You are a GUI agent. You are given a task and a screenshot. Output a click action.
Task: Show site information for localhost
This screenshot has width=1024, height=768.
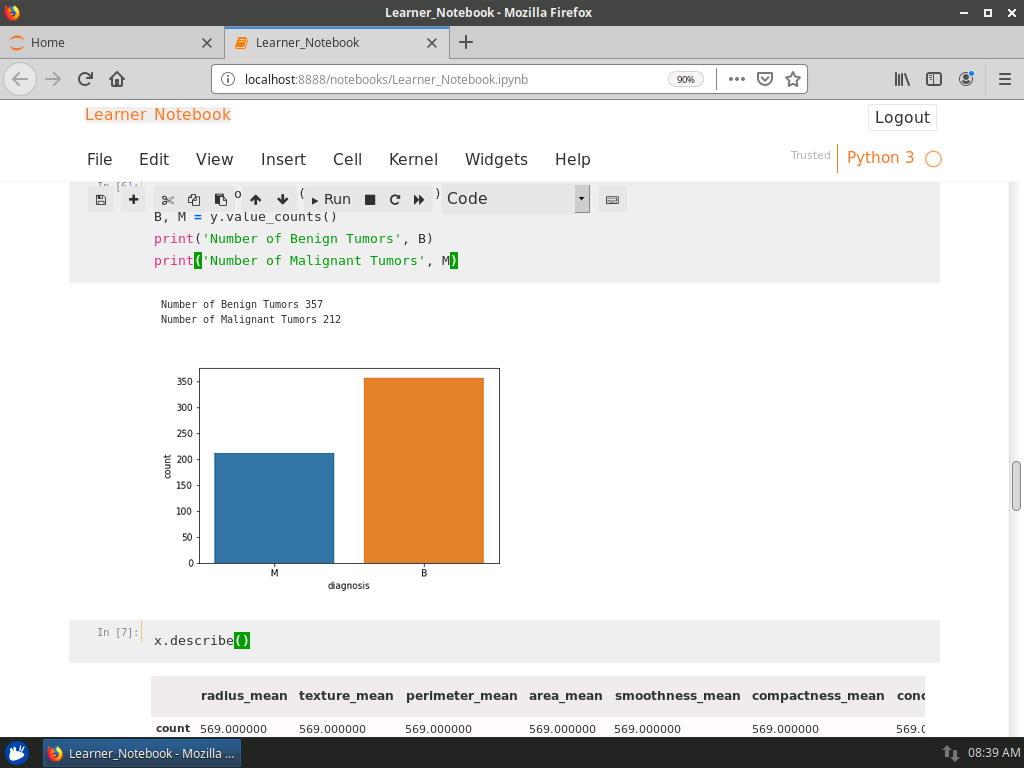click(228, 80)
